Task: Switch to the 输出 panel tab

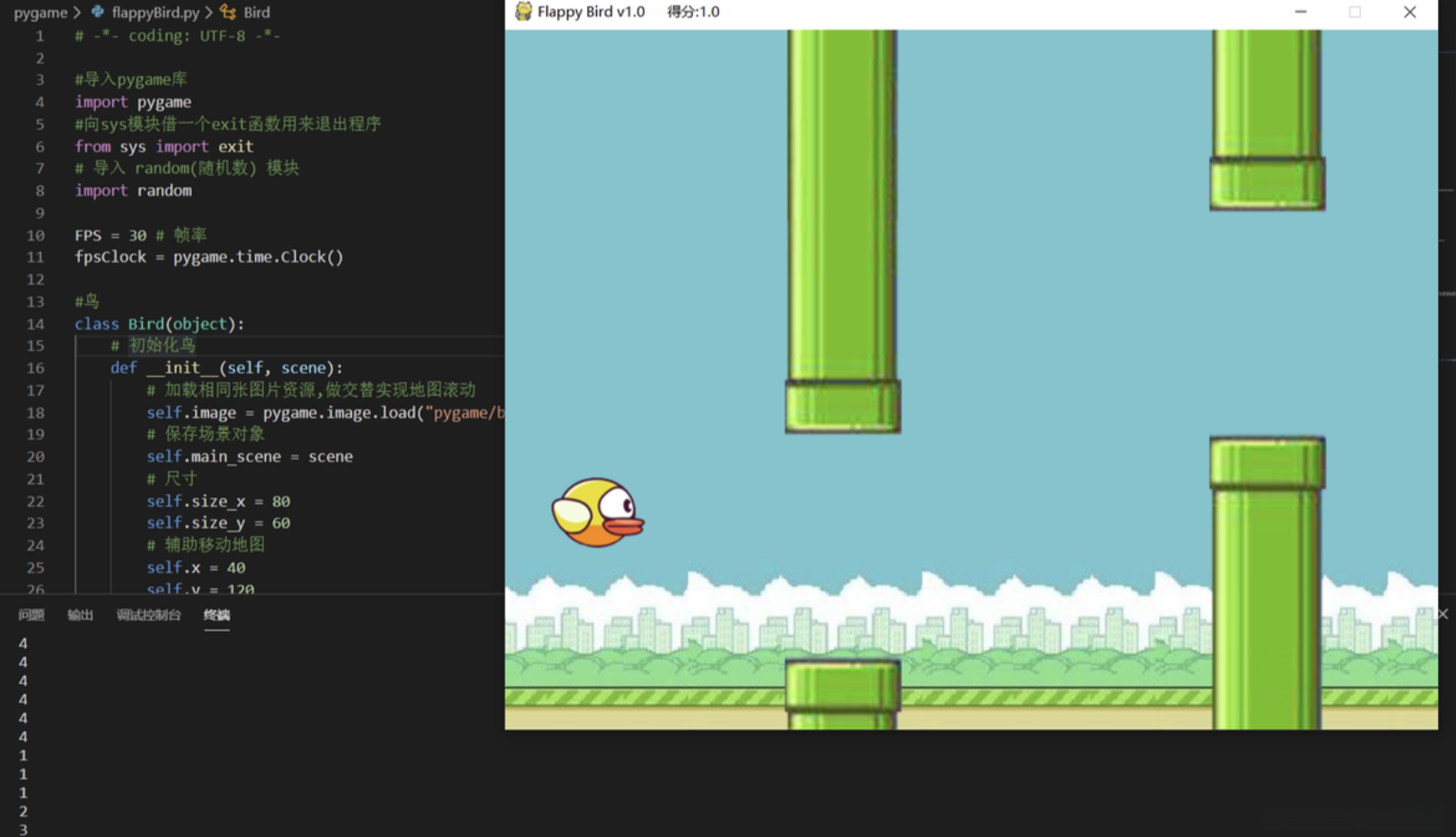Action: pyautogui.click(x=80, y=615)
